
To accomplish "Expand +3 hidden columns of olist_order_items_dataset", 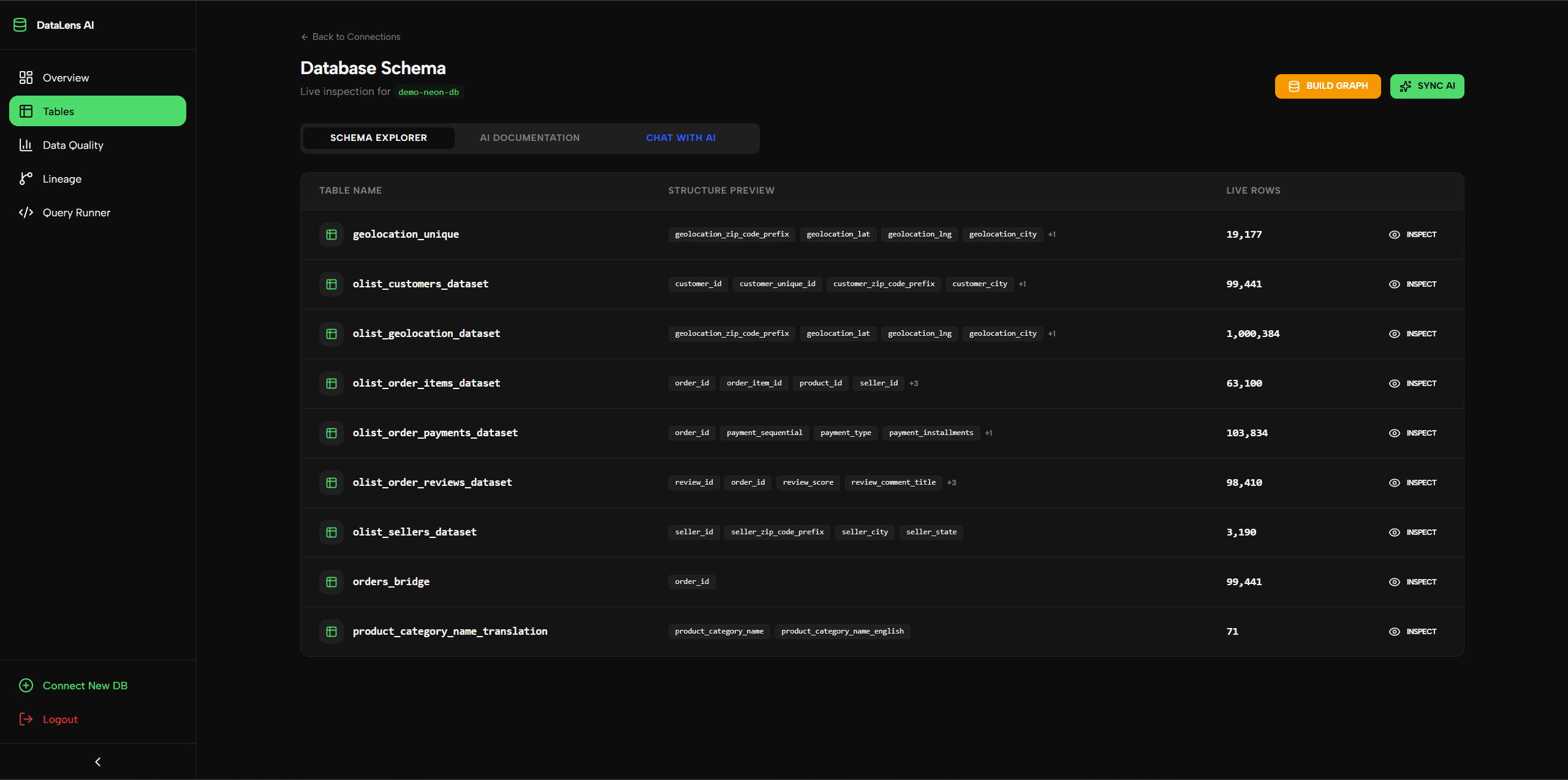I will click(x=914, y=383).
